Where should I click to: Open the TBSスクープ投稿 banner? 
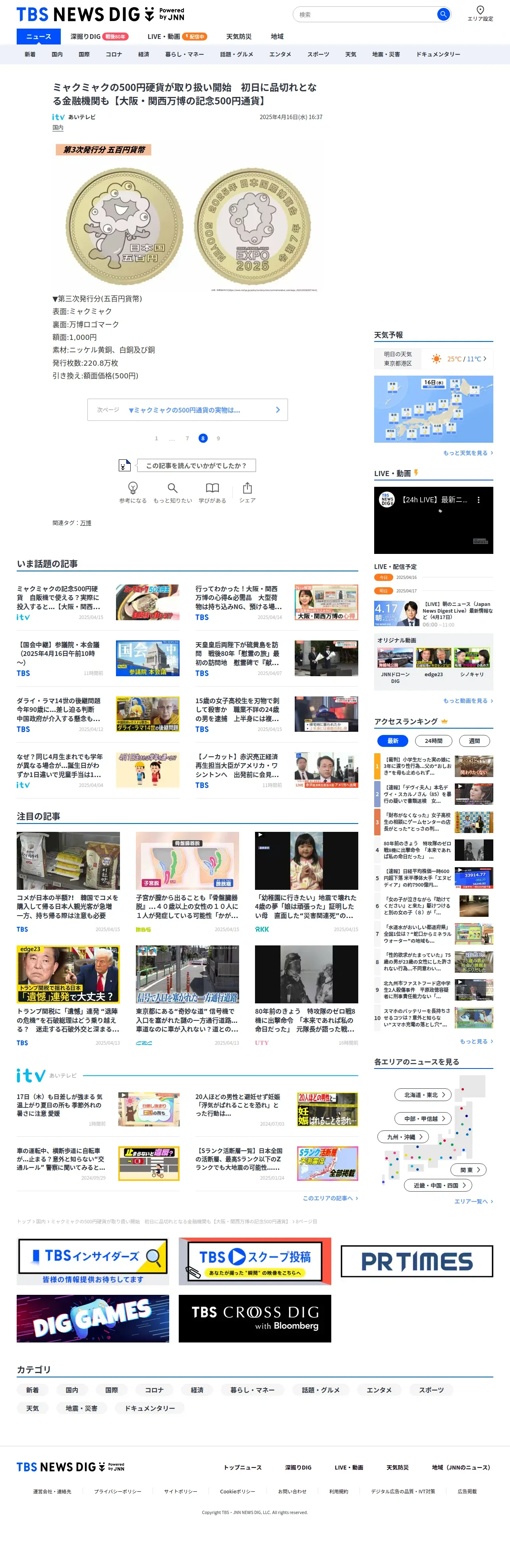coord(255,1261)
